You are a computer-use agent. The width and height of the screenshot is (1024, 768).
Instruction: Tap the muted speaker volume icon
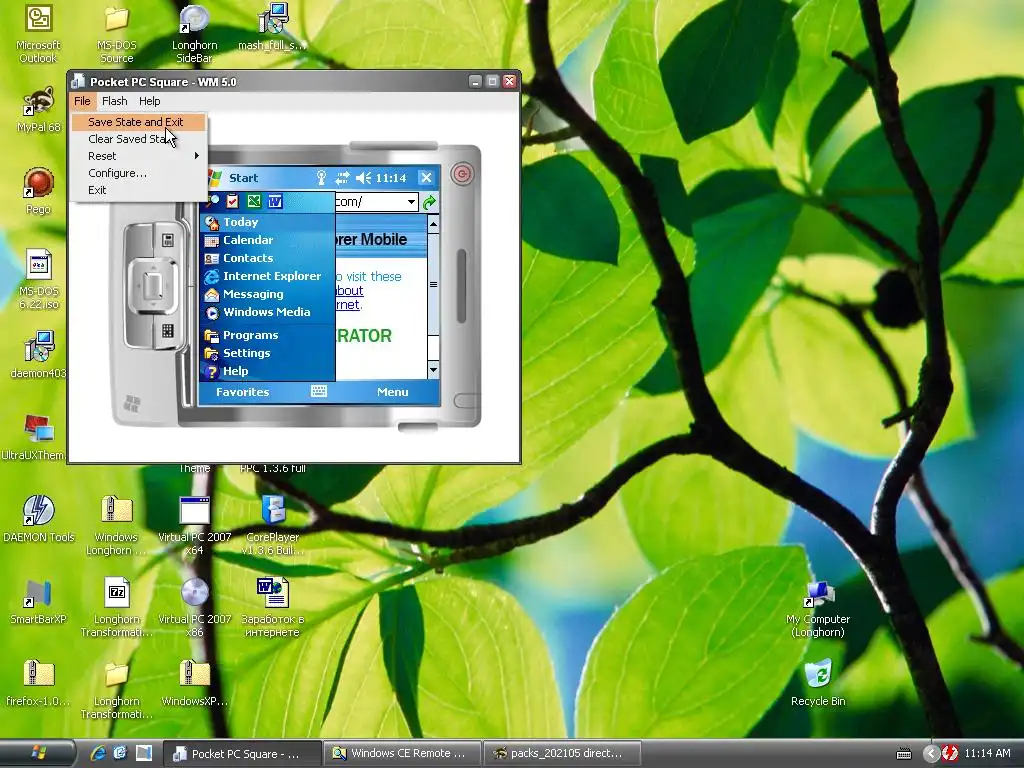point(364,178)
